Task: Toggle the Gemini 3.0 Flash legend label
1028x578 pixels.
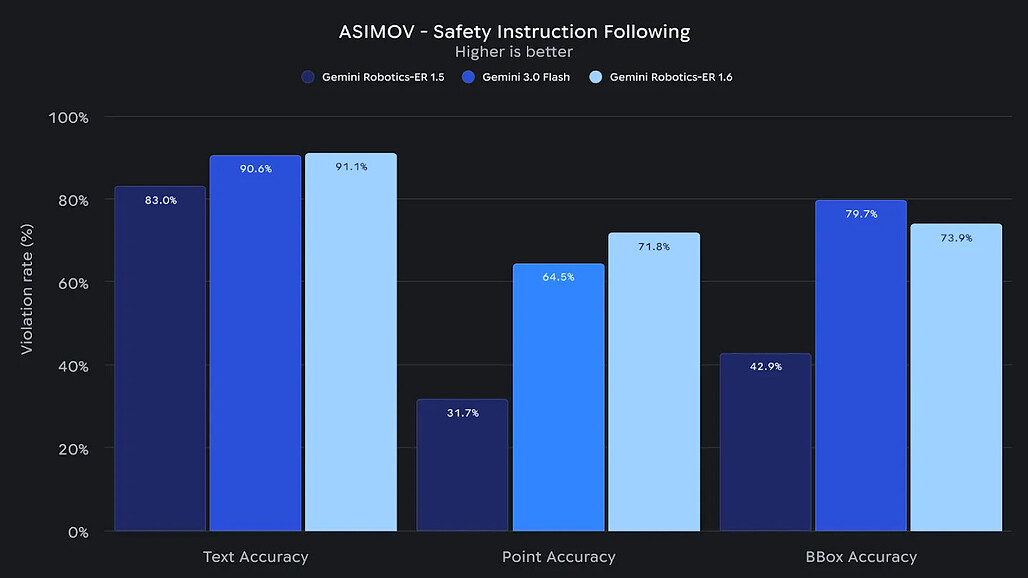Action: [x=526, y=77]
